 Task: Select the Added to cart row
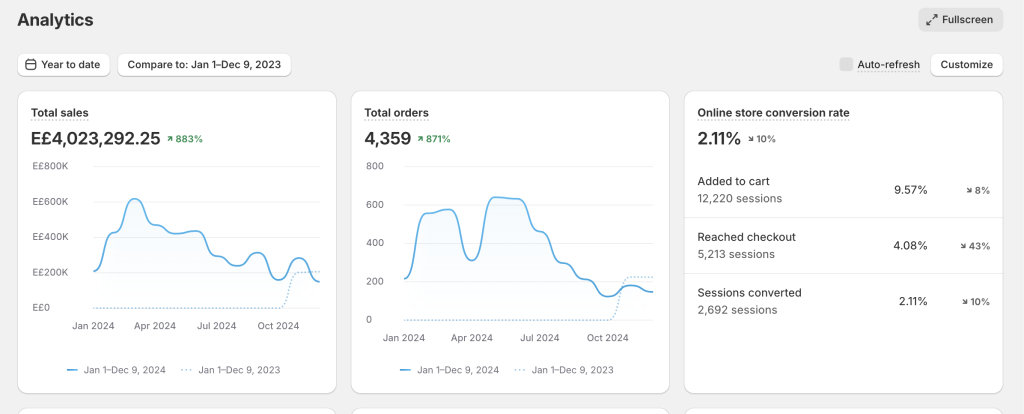pyautogui.click(x=842, y=190)
